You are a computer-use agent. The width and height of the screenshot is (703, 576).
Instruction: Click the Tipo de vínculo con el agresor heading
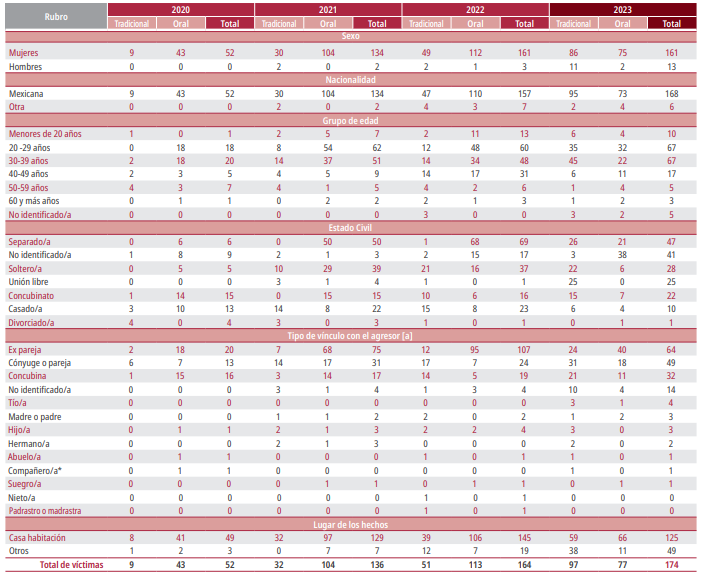pyautogui.click(x=349, y=335)
